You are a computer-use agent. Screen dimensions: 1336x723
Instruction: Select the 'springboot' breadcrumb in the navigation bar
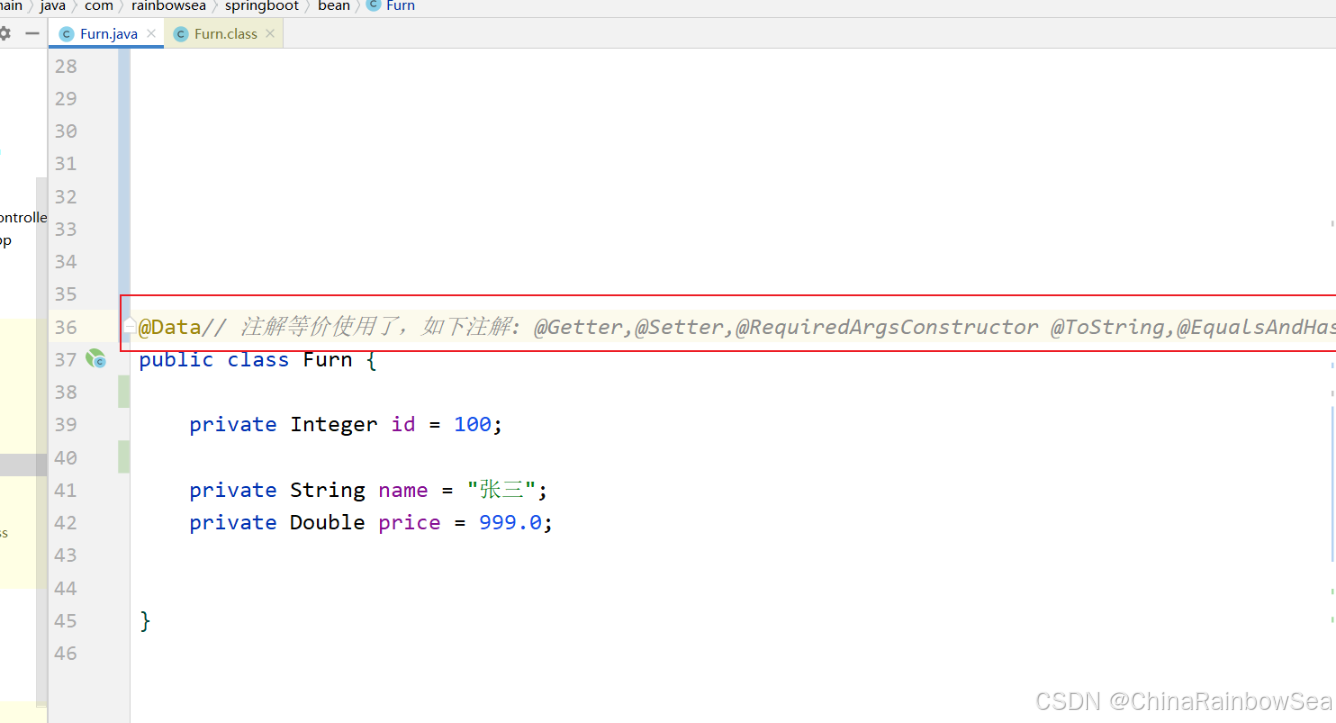coord(262,6)
